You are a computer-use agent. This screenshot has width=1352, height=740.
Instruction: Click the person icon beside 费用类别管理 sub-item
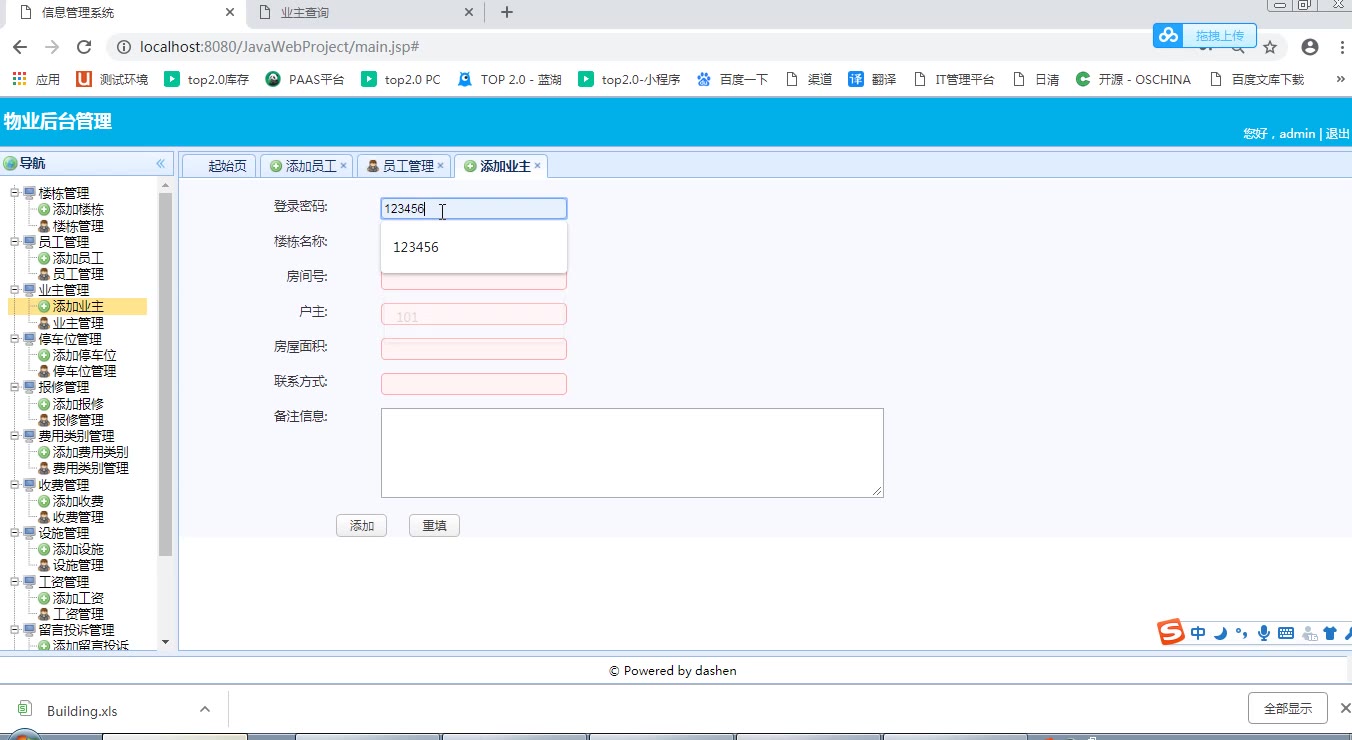[x=44, y=468]
